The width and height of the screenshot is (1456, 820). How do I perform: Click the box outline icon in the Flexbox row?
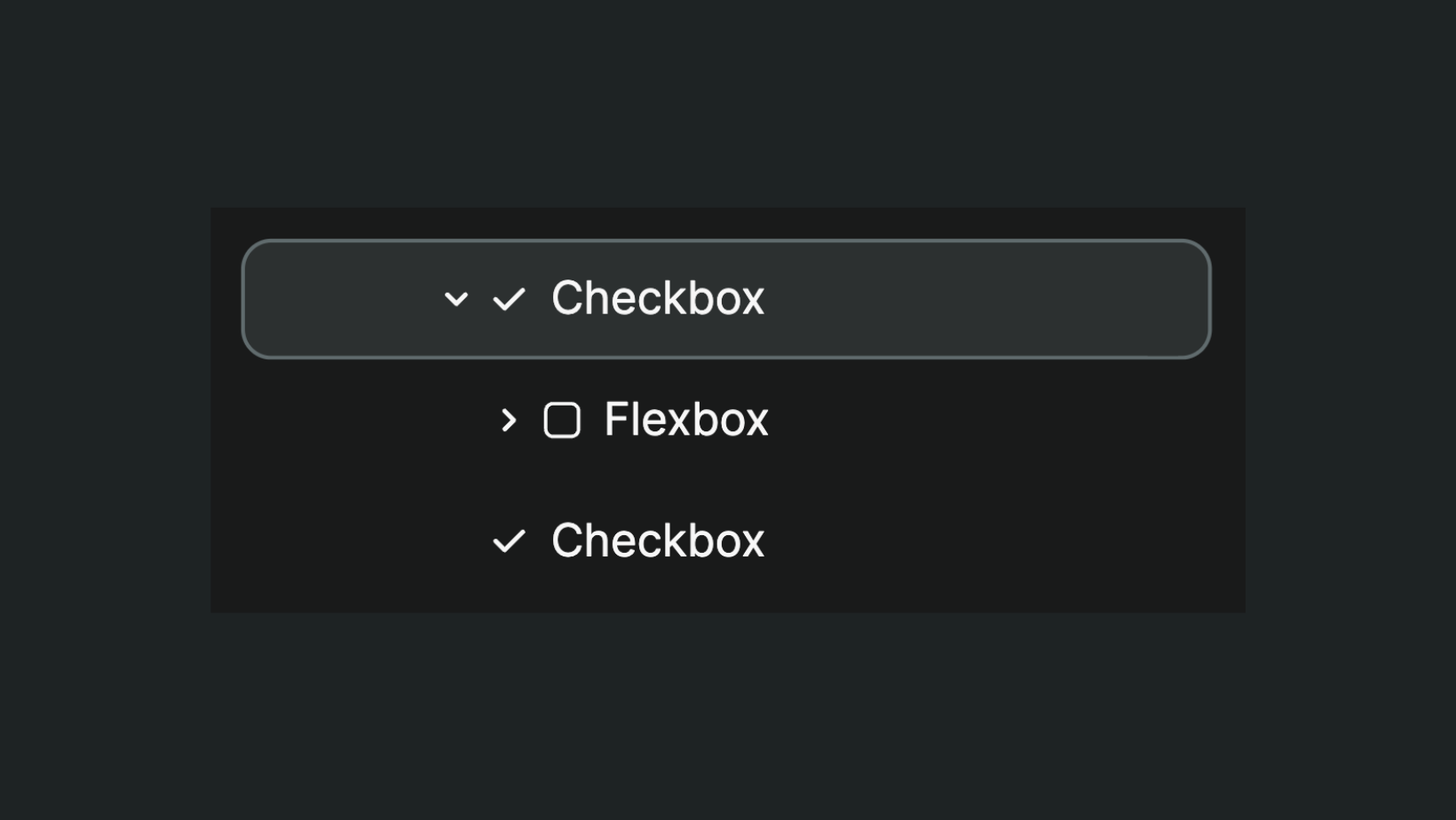tap(562, 419)
